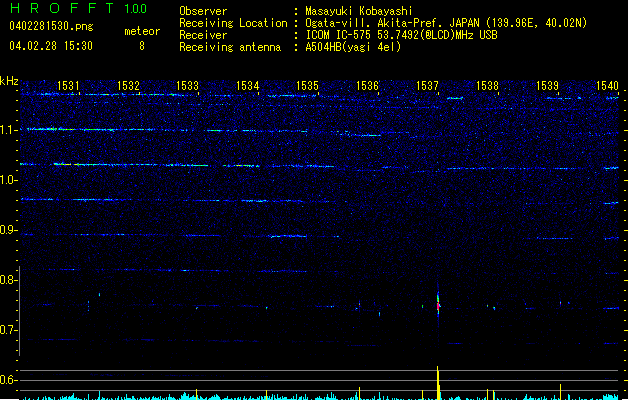This screenshot has height=400, width=629.
Task: Click the meteor count label
Action: click(x=142, y=31)
